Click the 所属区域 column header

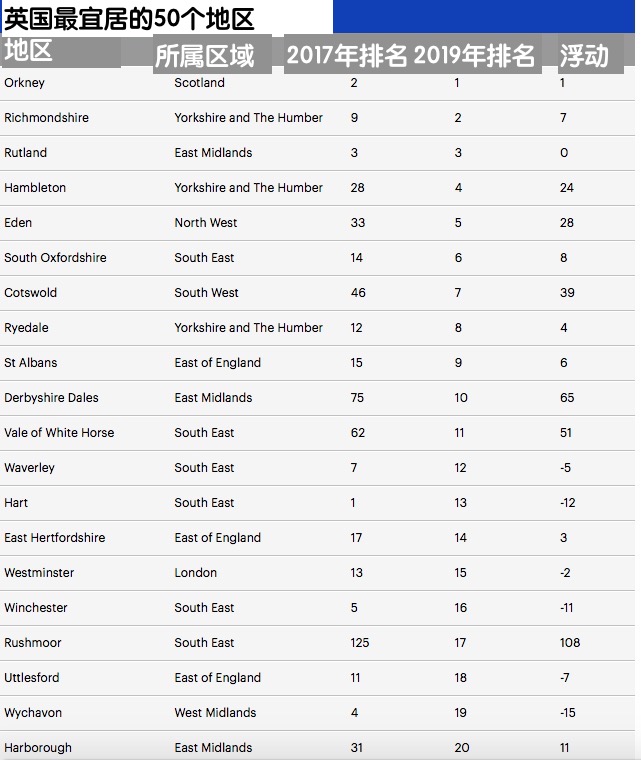pos(205,56)
